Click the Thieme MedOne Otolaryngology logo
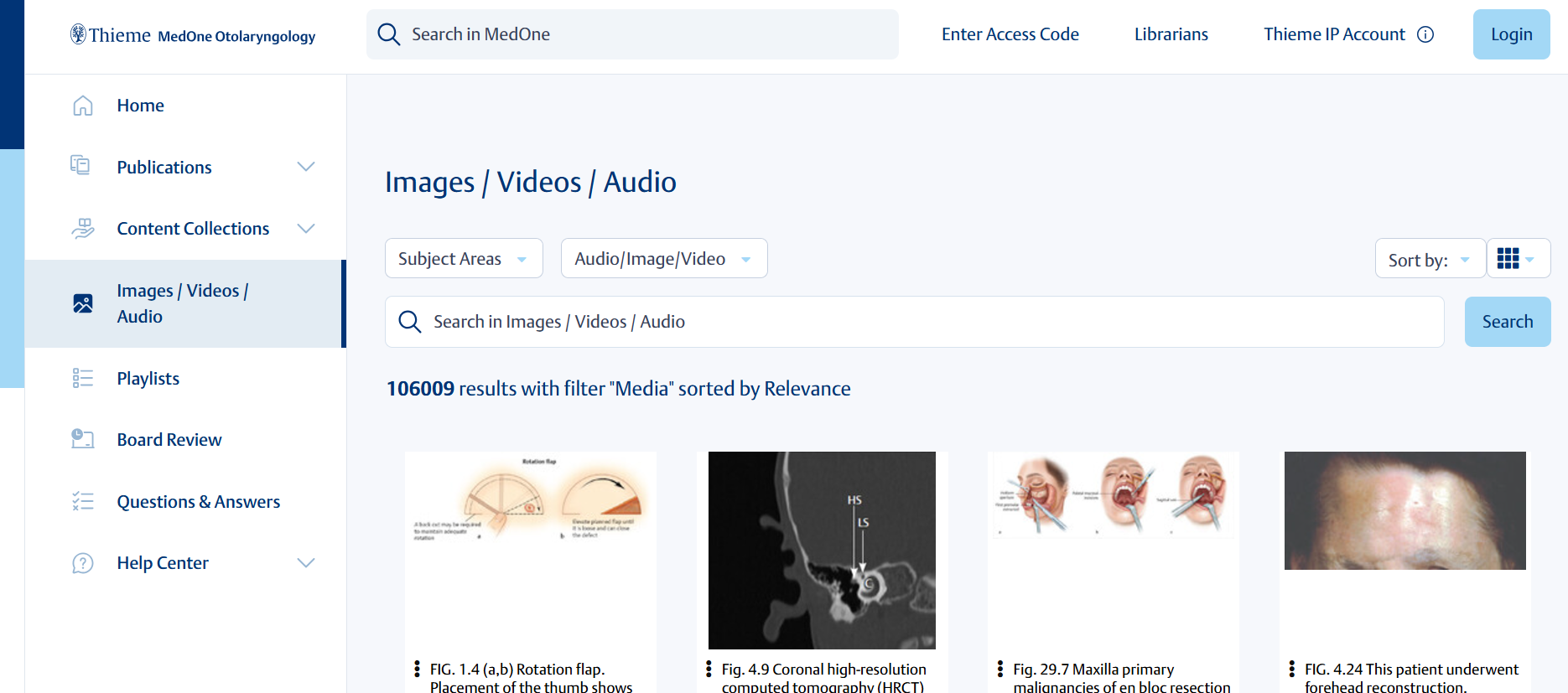The width and height of the screenshot is (1568, 693). 193,34
